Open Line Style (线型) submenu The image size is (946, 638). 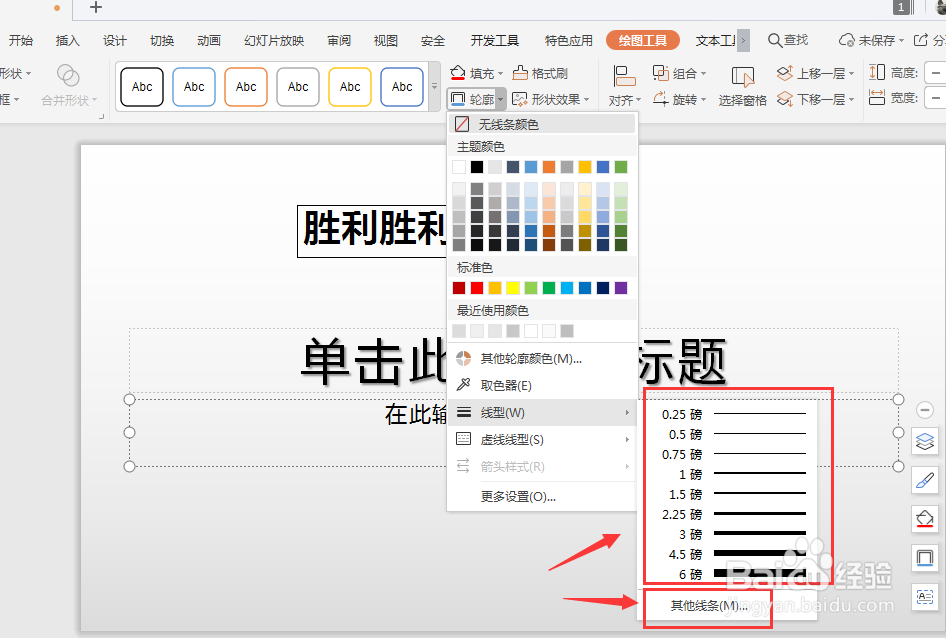click(542, 412)
